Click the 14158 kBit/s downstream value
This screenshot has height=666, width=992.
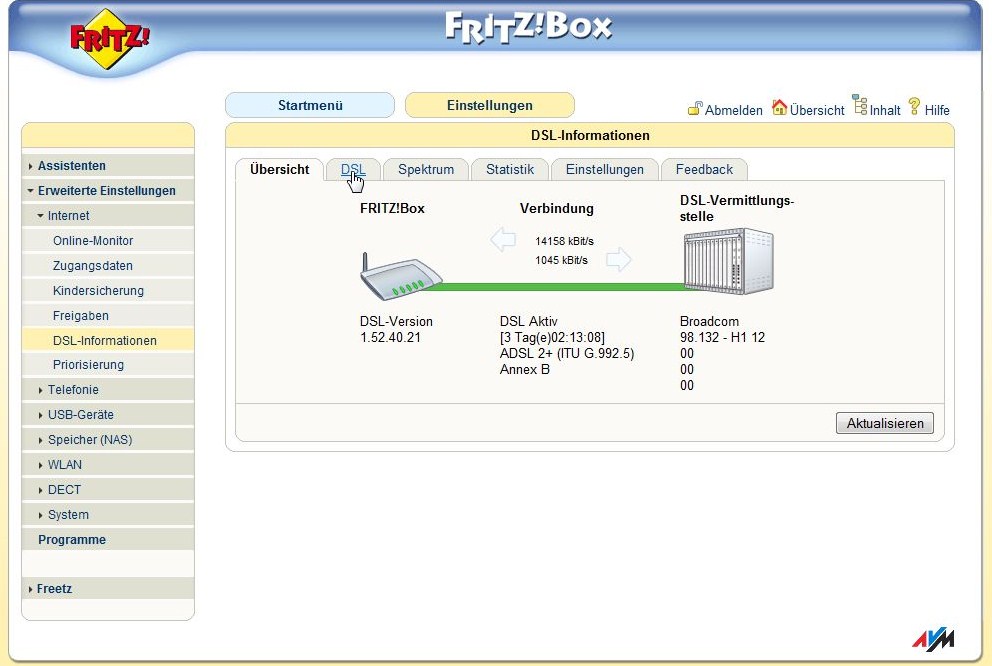pos(564,241)
